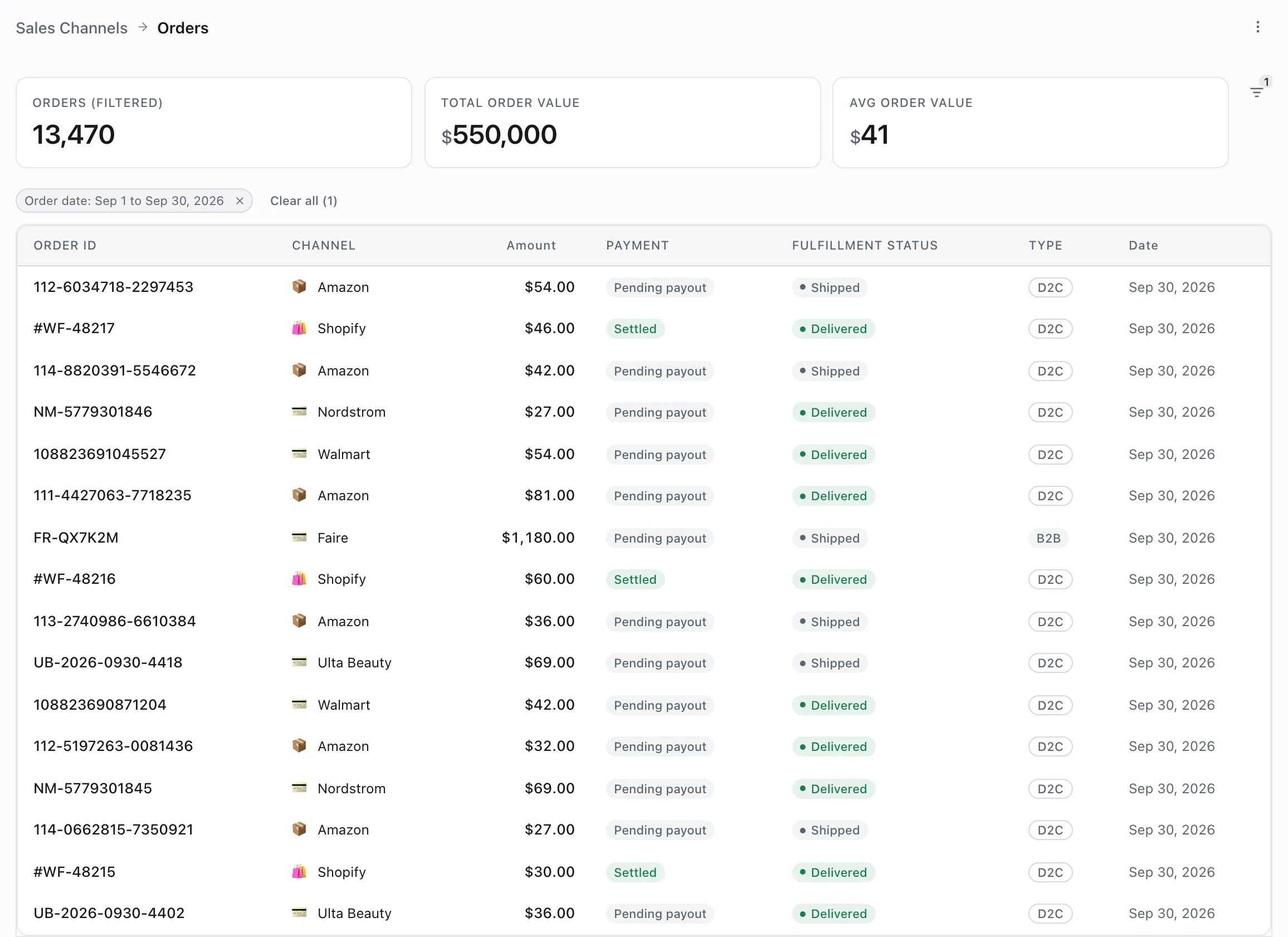Click Nordstrom card icon for NM-5779301846
The width and height of the screenshot is (1288, 937).
point(299,412)
